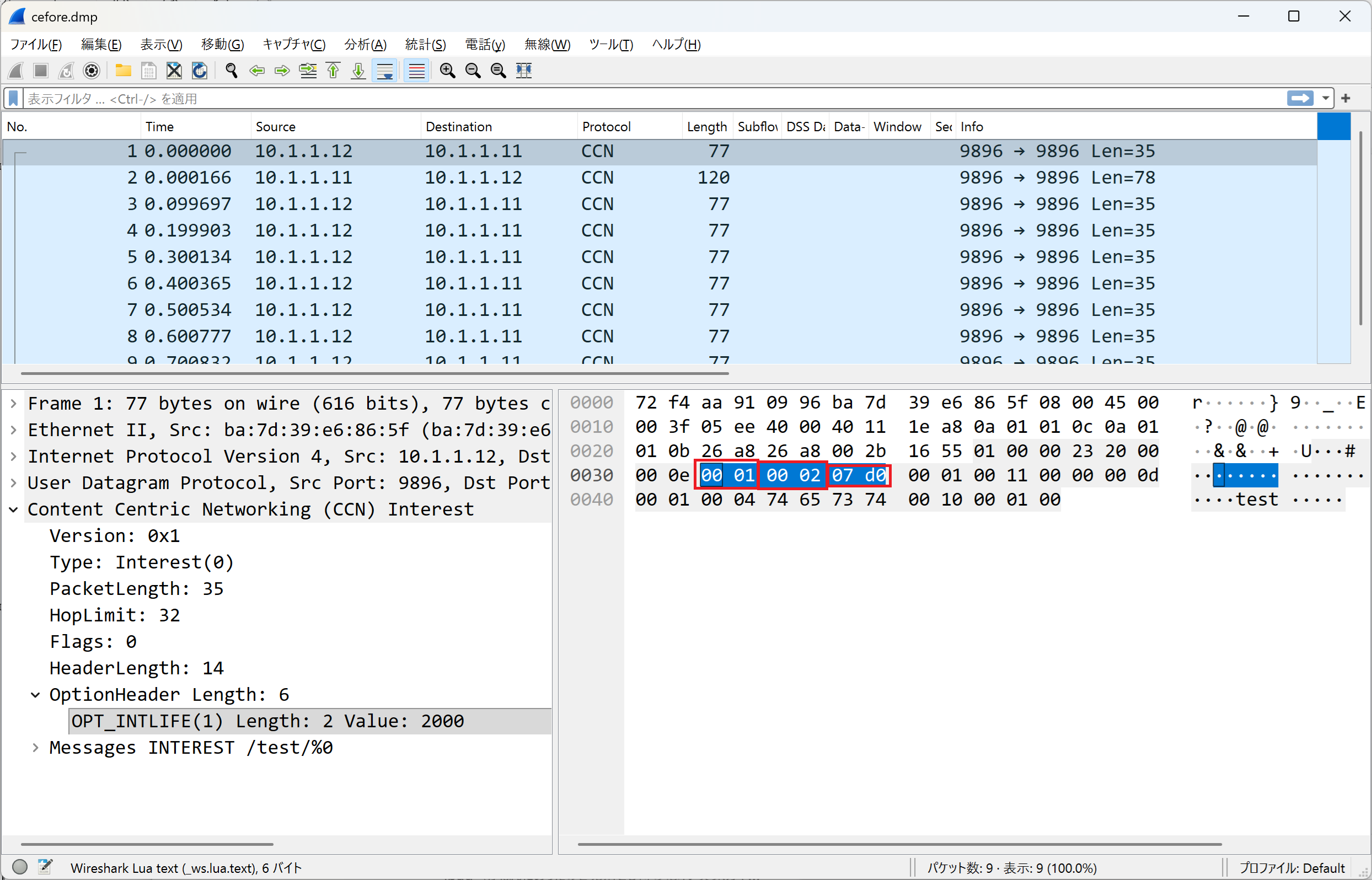Toggle packet list colorization

pos(416,70)
